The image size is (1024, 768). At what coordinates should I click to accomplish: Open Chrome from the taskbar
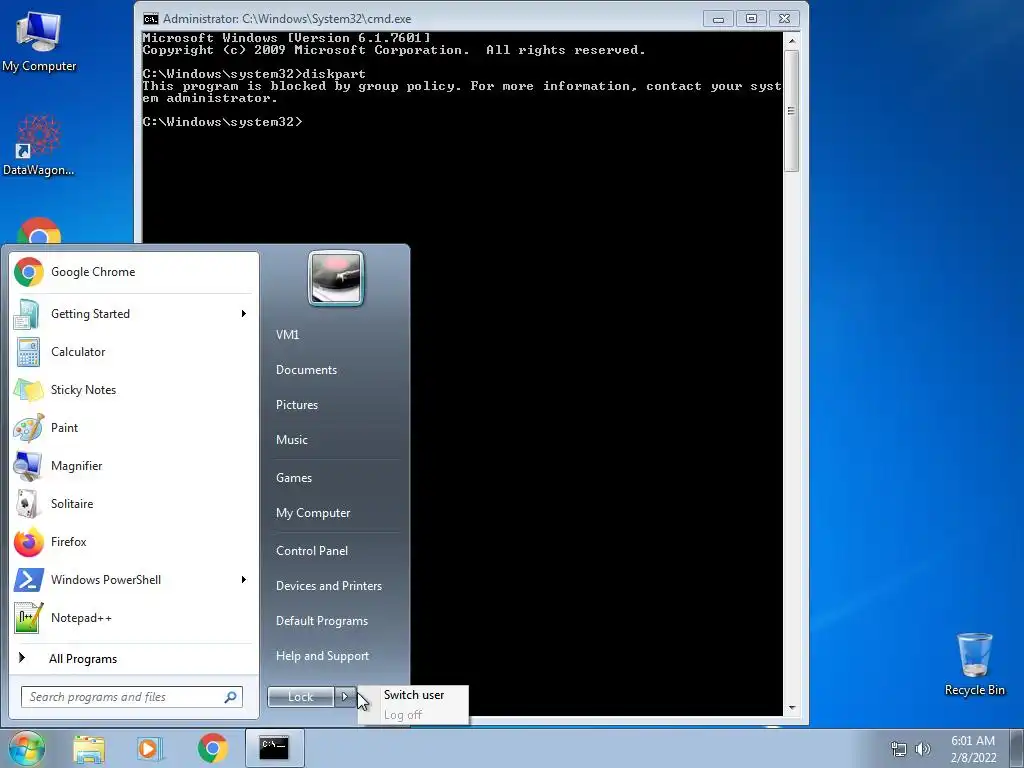point(213,748)
